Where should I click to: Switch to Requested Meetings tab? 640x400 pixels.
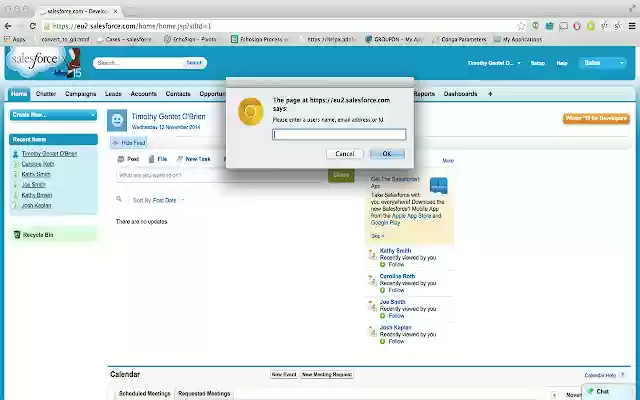pyautogui.click(x=204, y=393)
